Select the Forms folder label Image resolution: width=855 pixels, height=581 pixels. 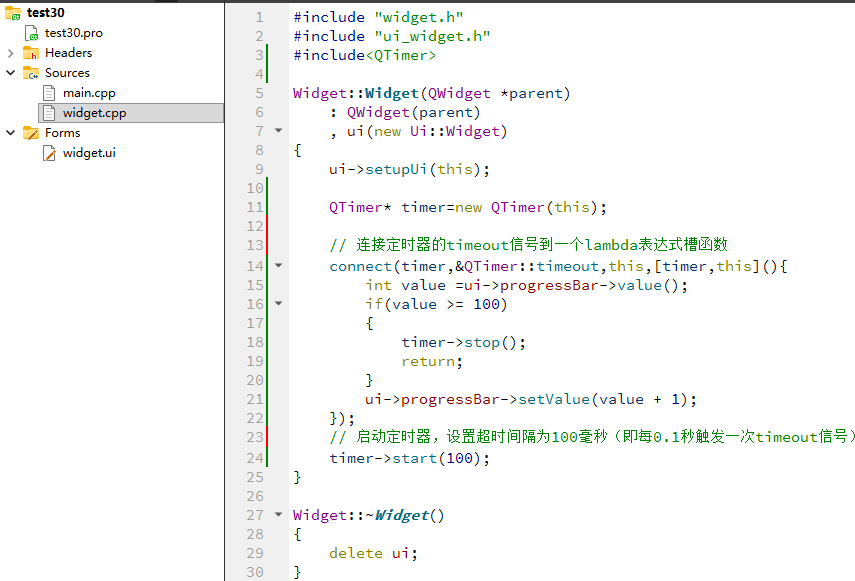(x=62, y=132)
